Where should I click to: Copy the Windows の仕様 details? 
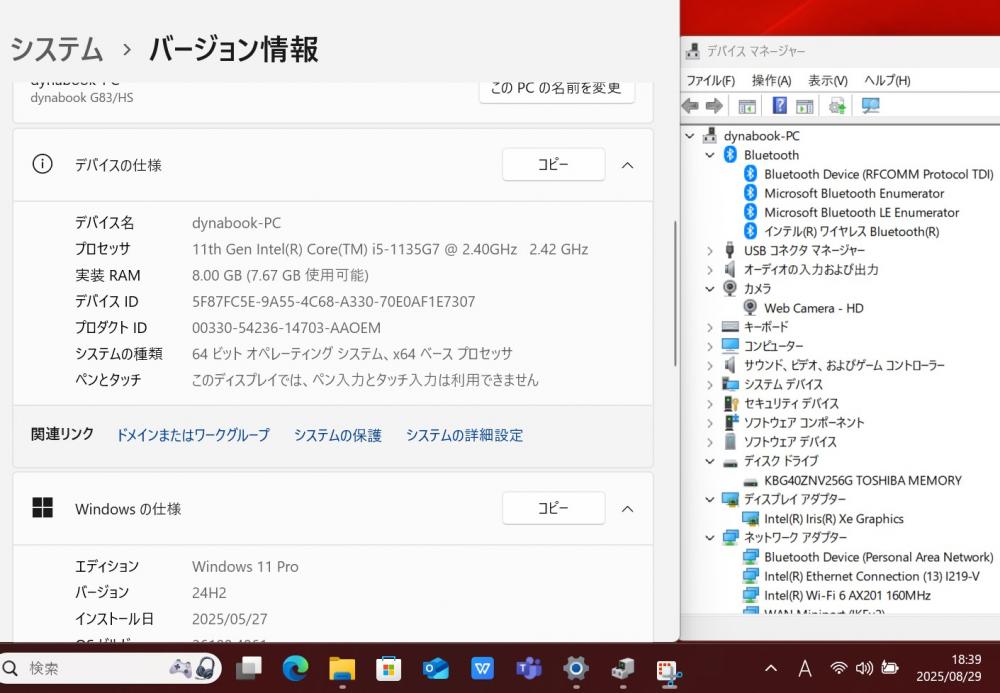point(554,508)
